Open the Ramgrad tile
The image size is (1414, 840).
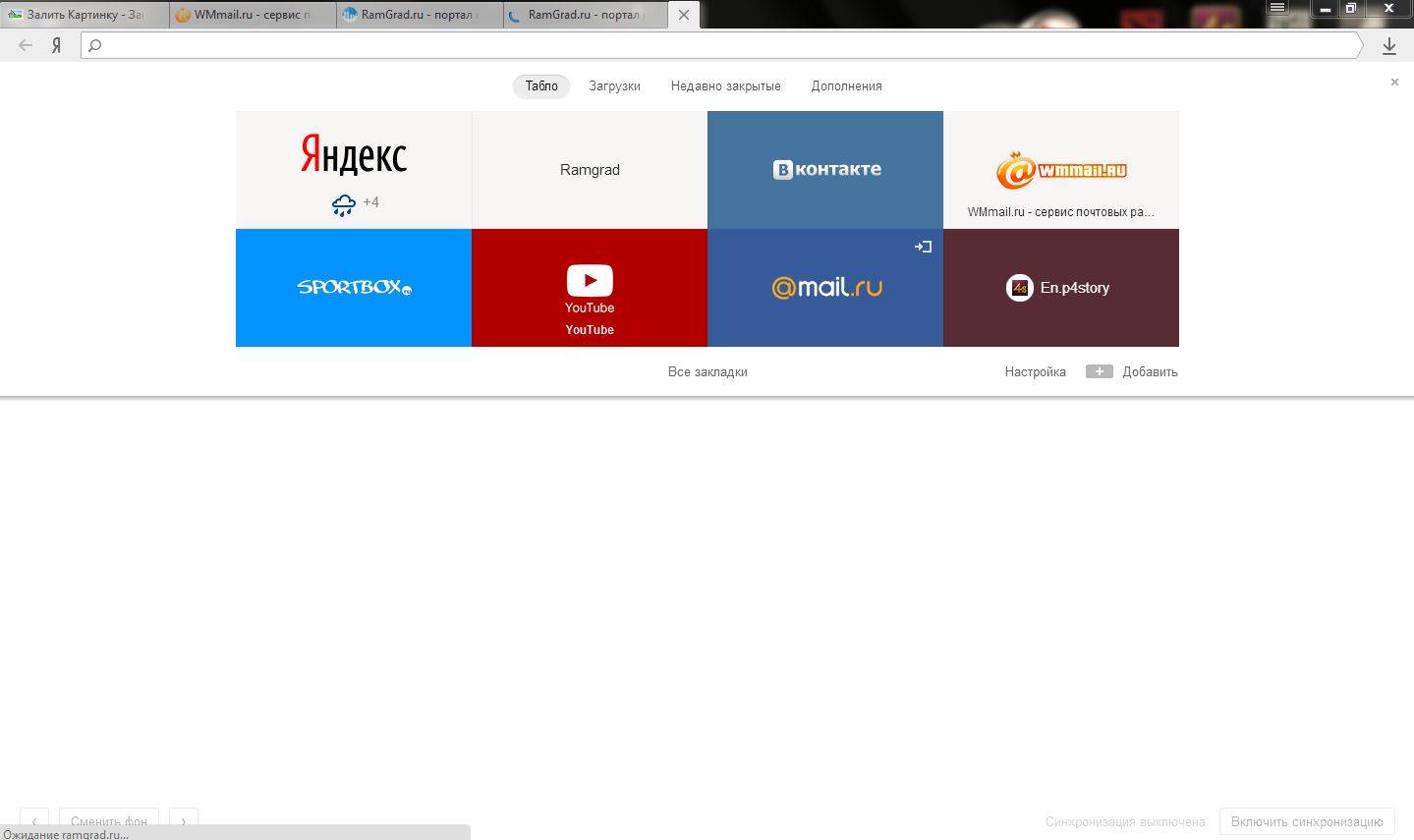pos(590,170)
